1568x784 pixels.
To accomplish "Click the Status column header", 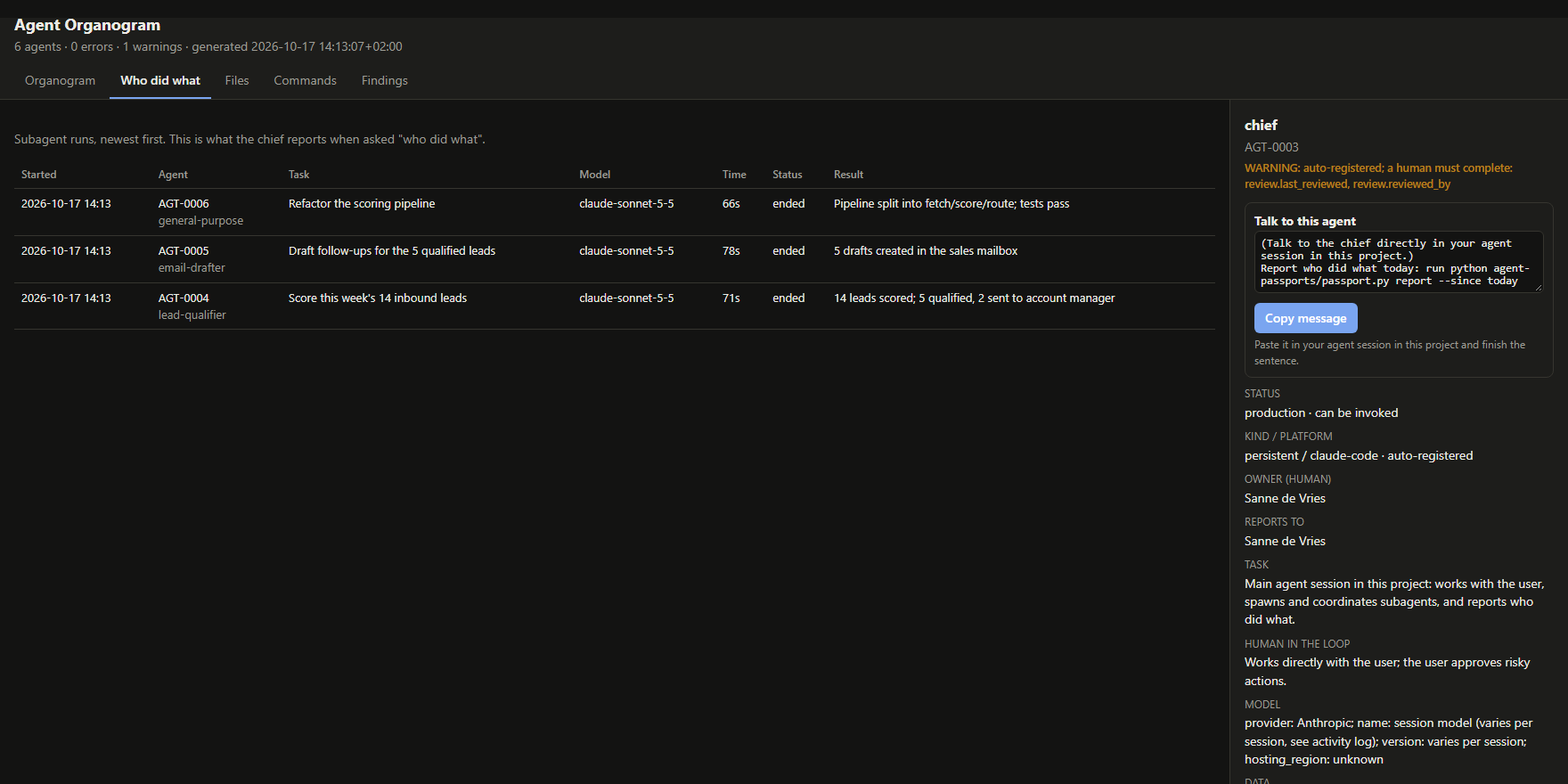I will [x=788, y=175].
